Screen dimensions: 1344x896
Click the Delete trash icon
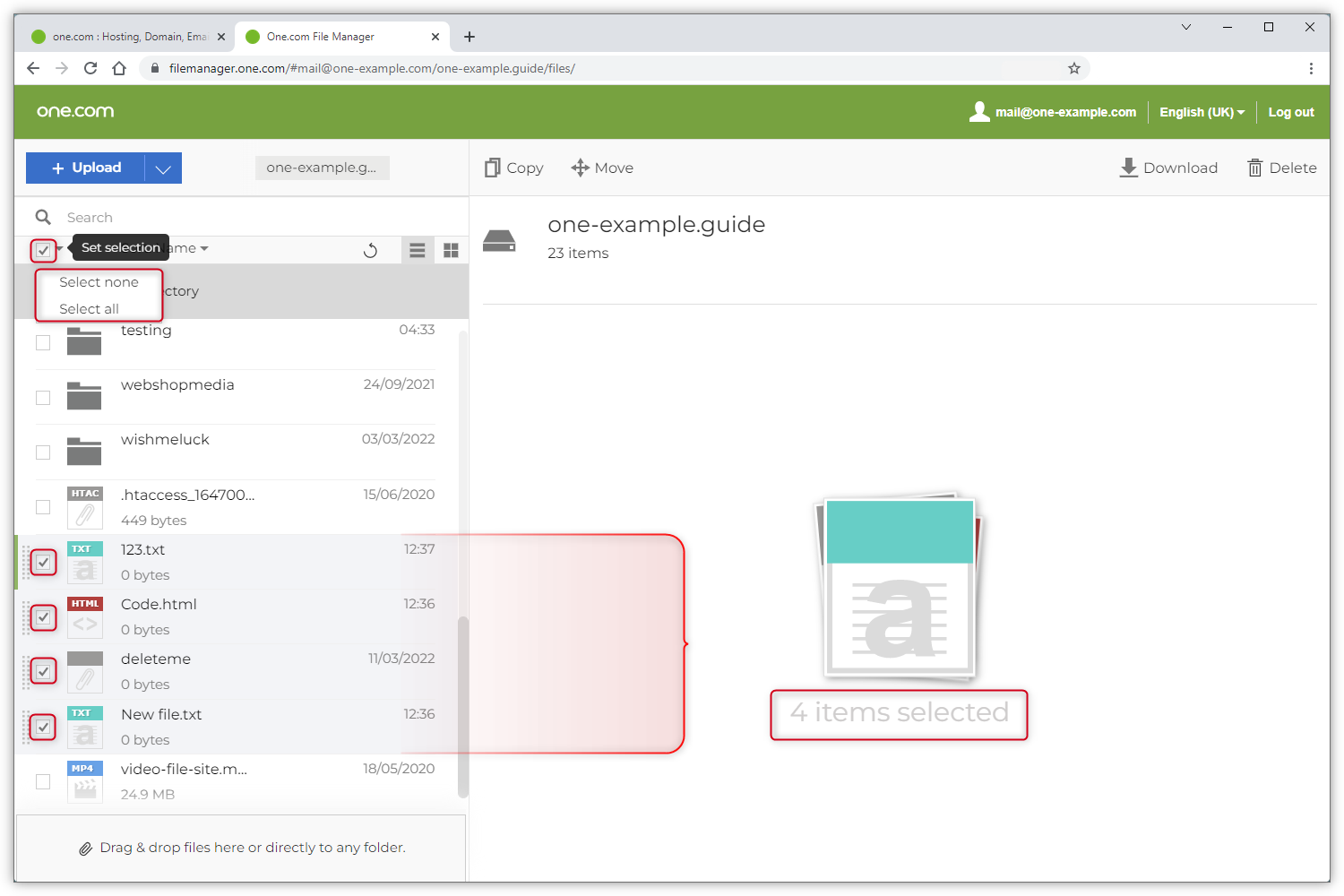click(1255, 168)
